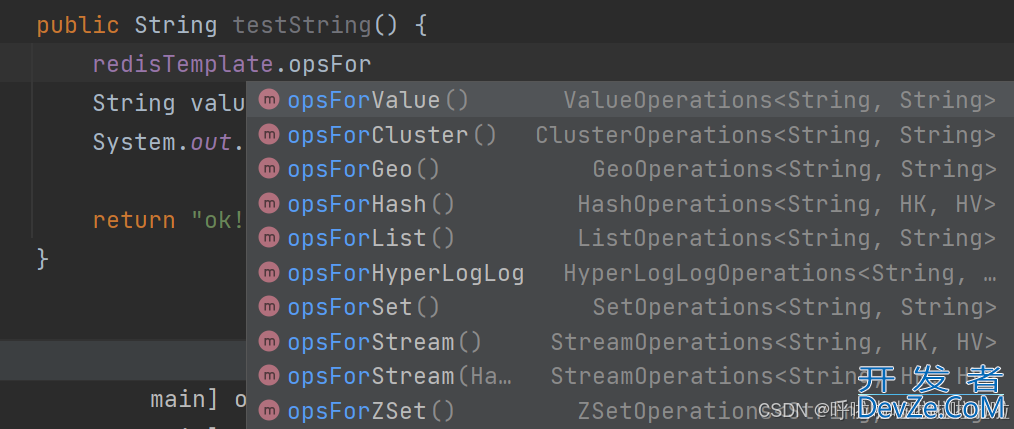Click the method icon beside opsForHyperLogLog
The image size is (1014, 429).
[268, 272]
